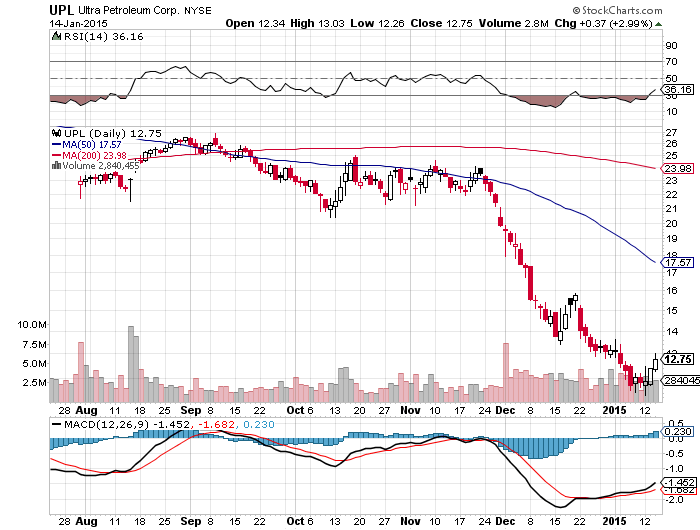The height and width of the screenshot is (530, 700).
Task: Click the blue 0.230 histogram legend value
Action: click(x=259, y=424)
